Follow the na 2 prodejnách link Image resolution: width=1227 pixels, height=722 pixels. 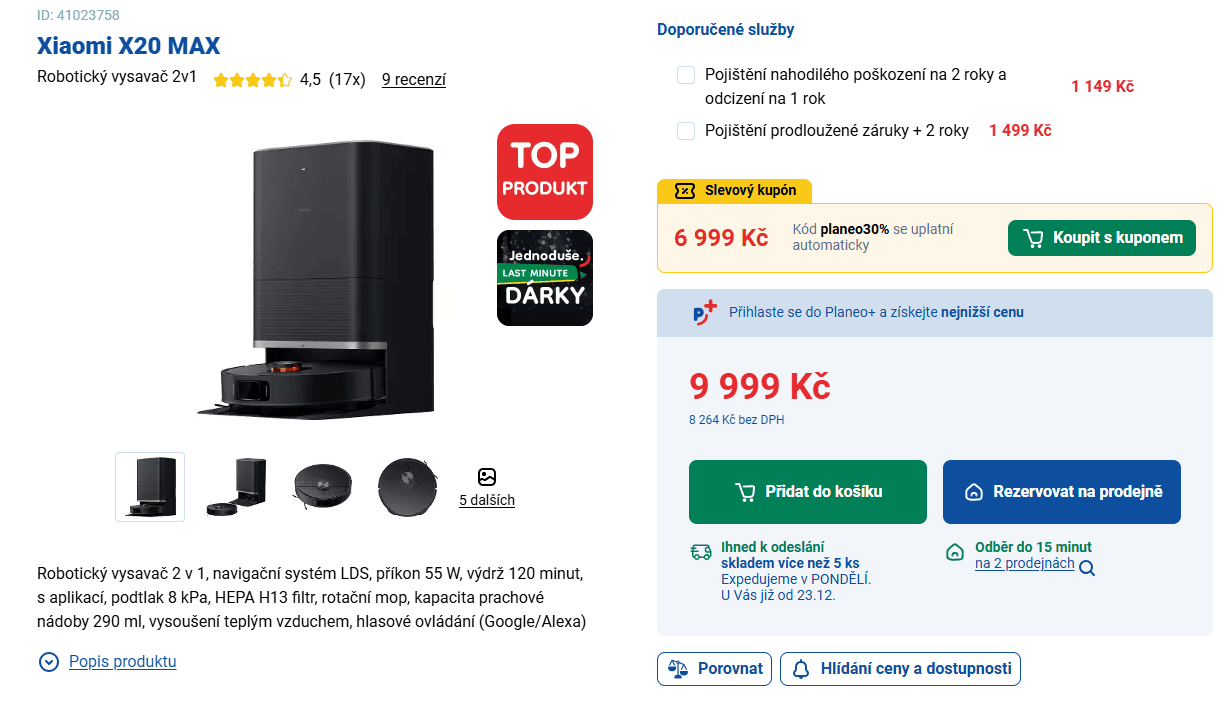[x=1026, y=564]
